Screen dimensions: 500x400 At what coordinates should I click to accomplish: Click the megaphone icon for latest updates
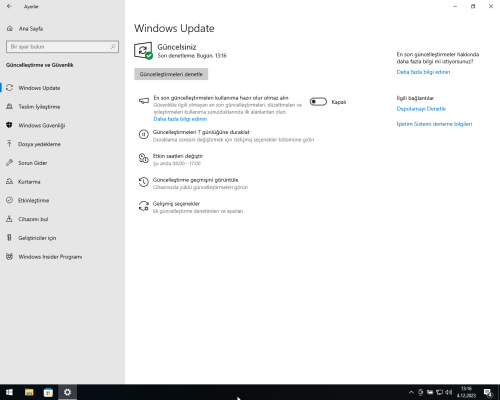(x=144, y=101)
